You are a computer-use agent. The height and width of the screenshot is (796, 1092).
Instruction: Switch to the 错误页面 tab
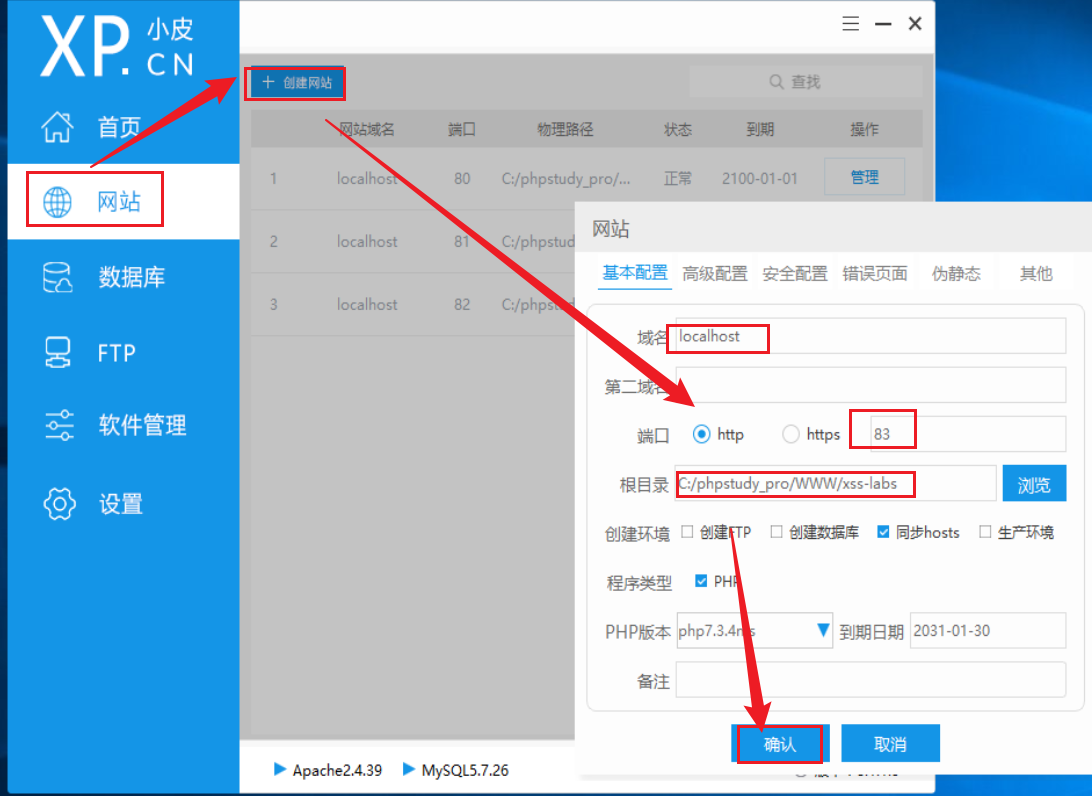coord(875,273)
